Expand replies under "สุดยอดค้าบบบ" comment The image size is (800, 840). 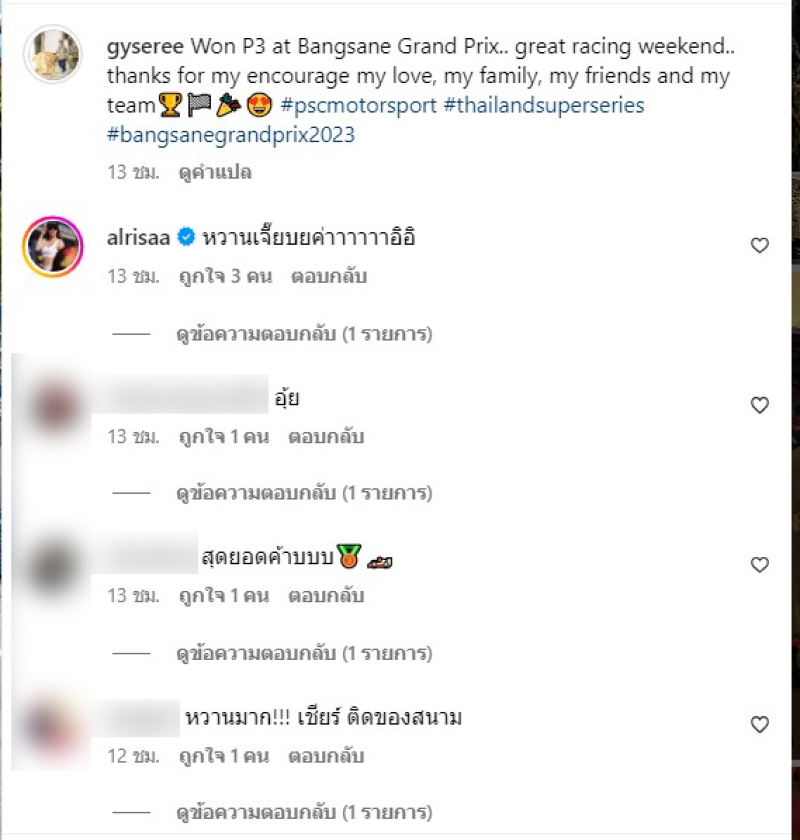(x=304, y=653)
